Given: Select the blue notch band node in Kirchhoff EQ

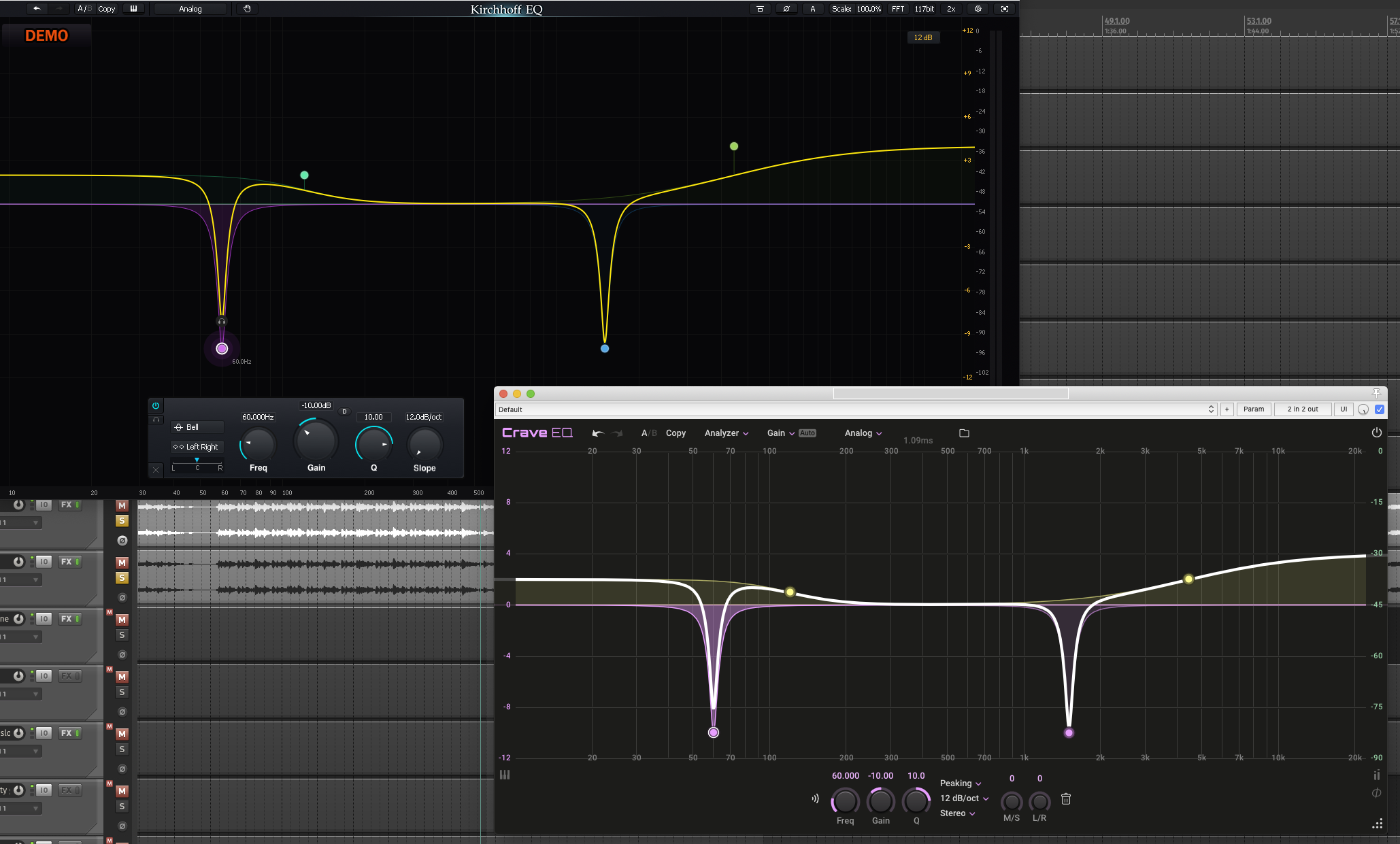Looking at the screenshot, I should coord(605,348).
